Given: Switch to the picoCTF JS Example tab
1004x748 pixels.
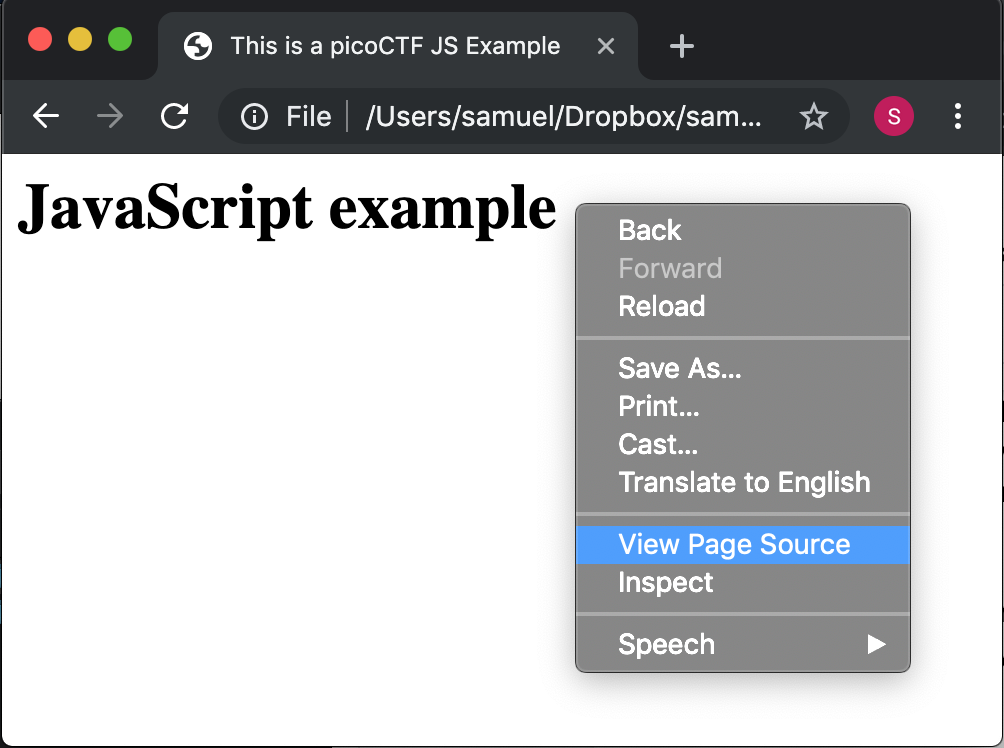Looking at the screenshot, I should tap(395, 46).
